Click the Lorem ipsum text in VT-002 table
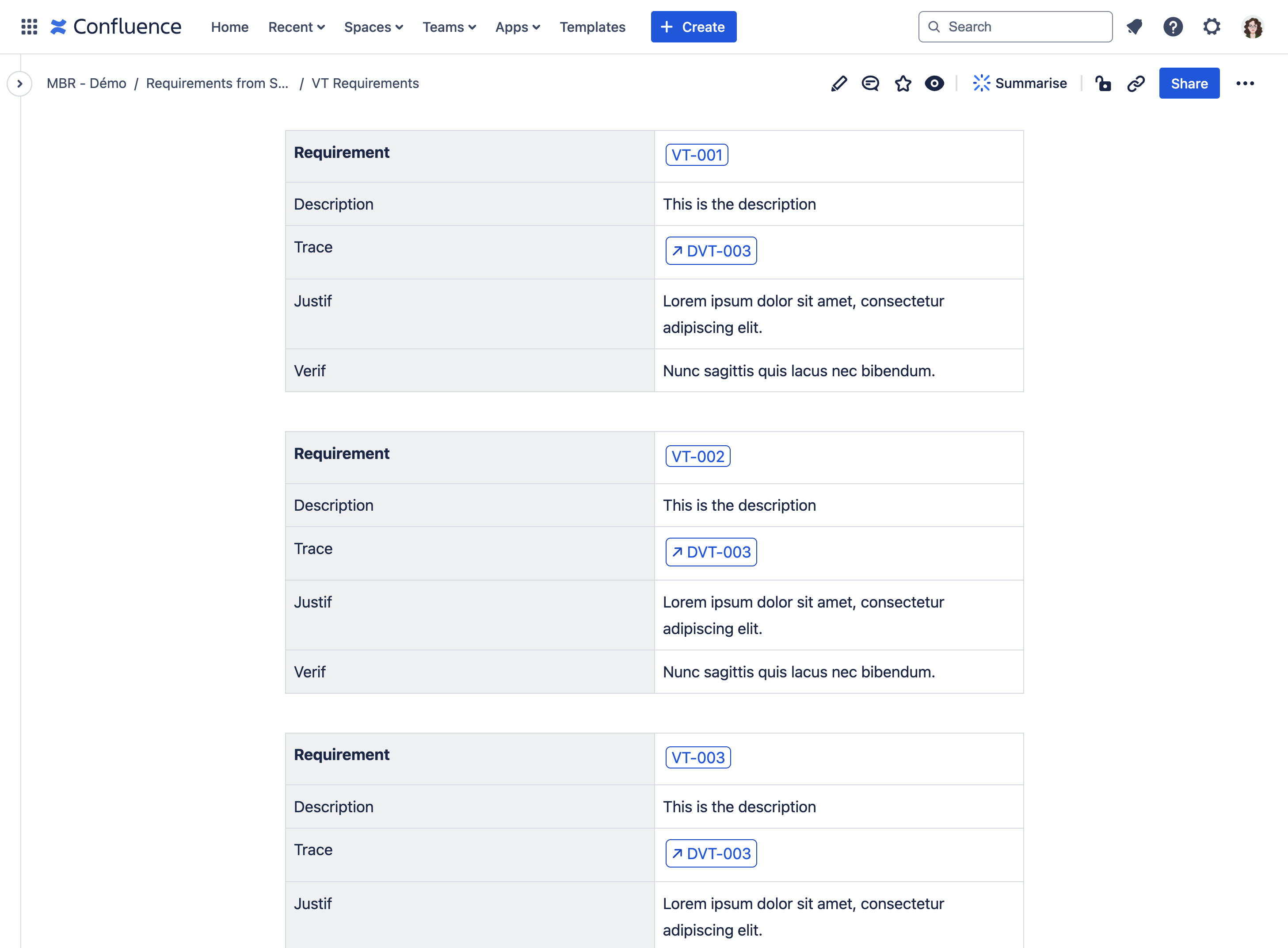The width and height of the screenshot is (1288, 948). coord(803,615)
